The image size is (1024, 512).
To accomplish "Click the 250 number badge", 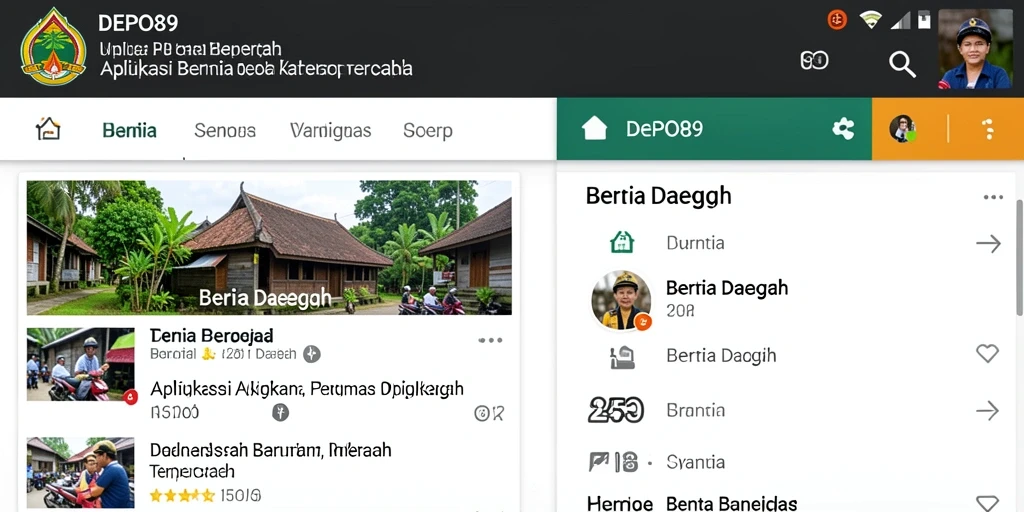I will pos(616,410).
